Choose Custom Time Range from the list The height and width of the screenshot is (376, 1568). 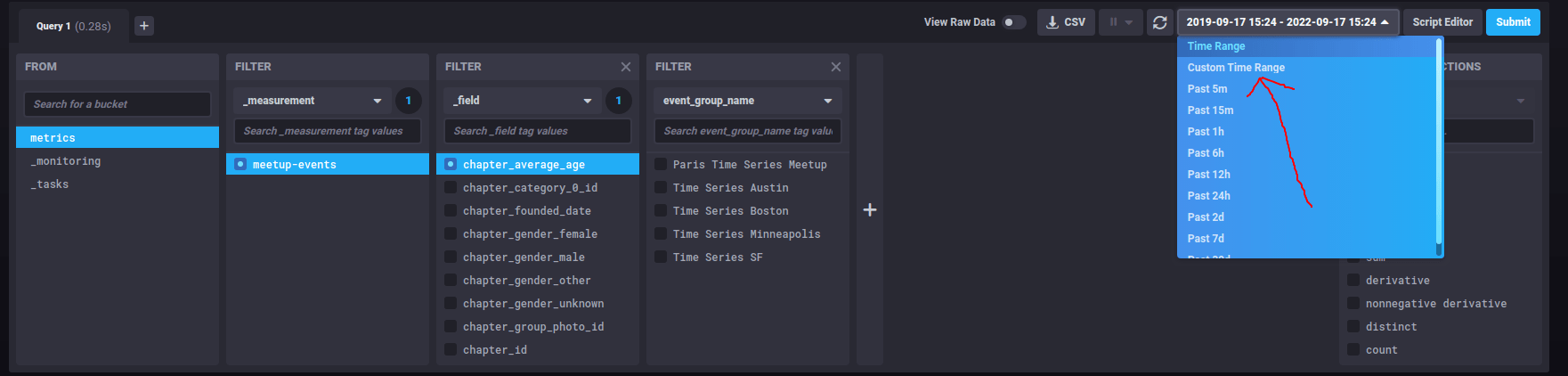click(1236, 68)
